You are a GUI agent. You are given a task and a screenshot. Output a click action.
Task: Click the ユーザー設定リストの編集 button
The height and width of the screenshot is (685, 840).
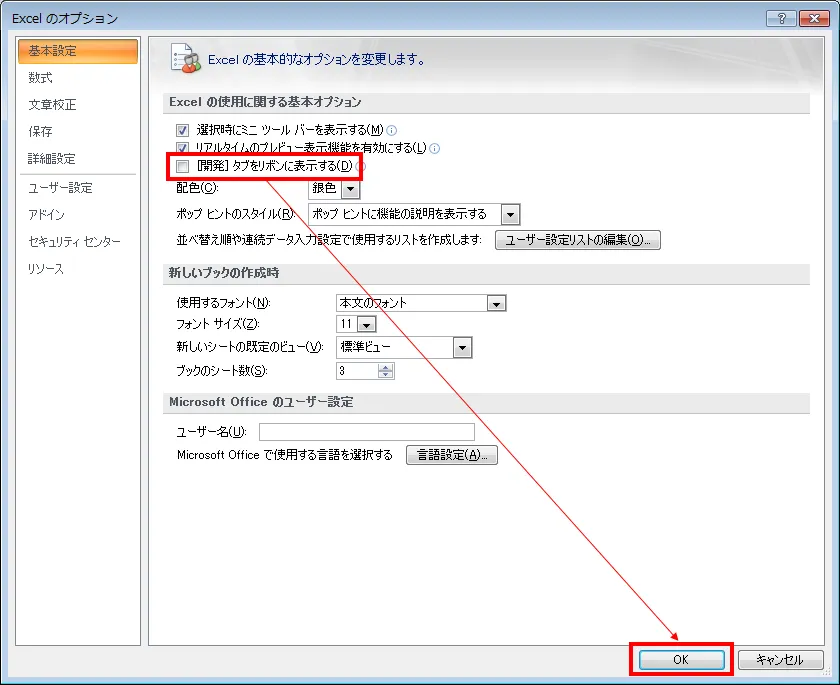click(x=578, y=240)
